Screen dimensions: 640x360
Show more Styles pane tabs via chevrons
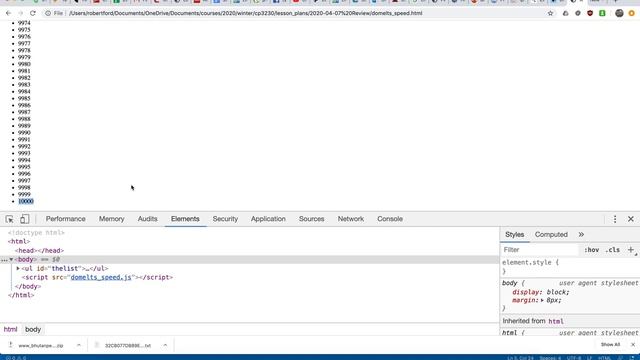click(x=581, y=235)
